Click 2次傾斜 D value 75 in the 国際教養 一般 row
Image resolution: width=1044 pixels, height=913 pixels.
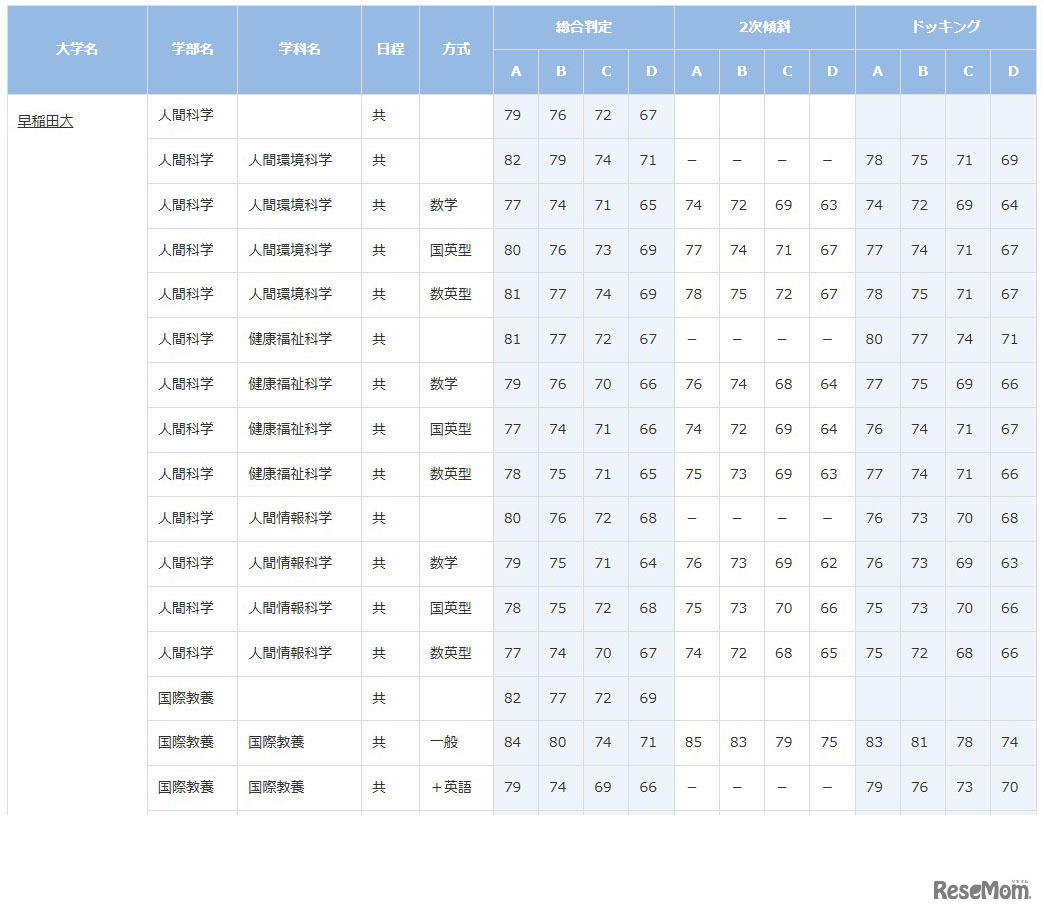click(829, 742)
